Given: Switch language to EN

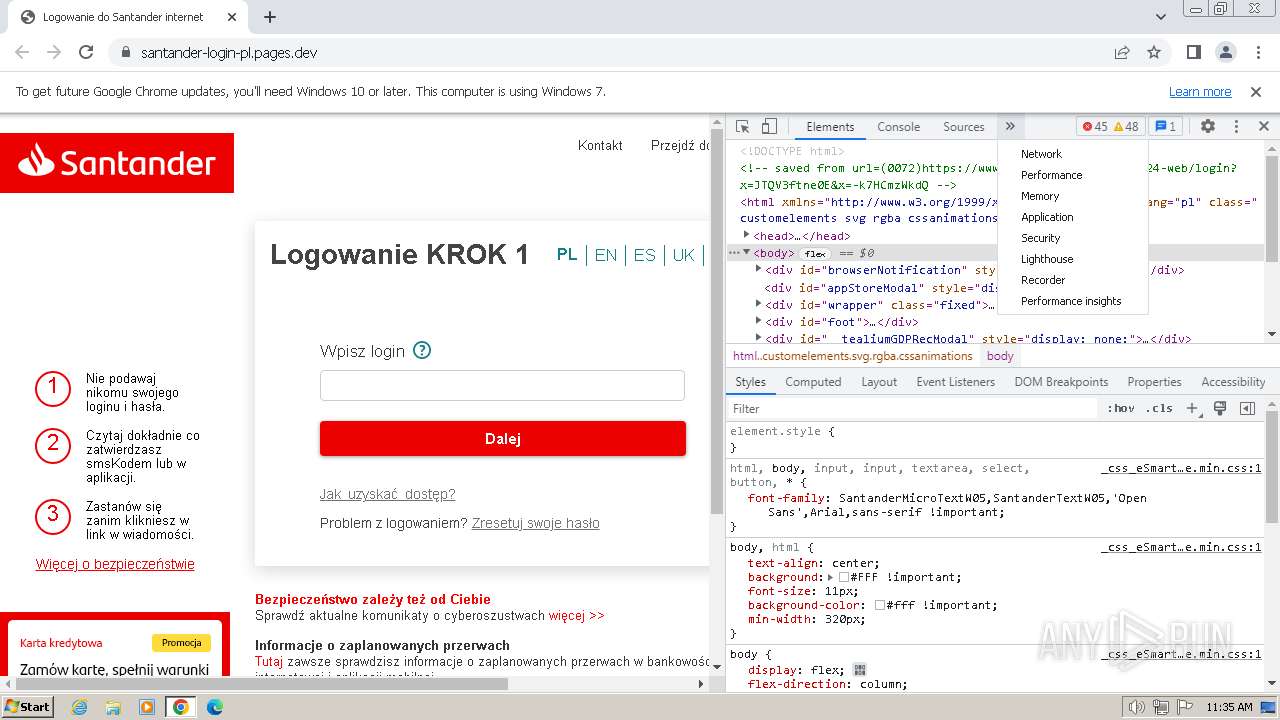Looking at the screenshot, I should (606, 255).
